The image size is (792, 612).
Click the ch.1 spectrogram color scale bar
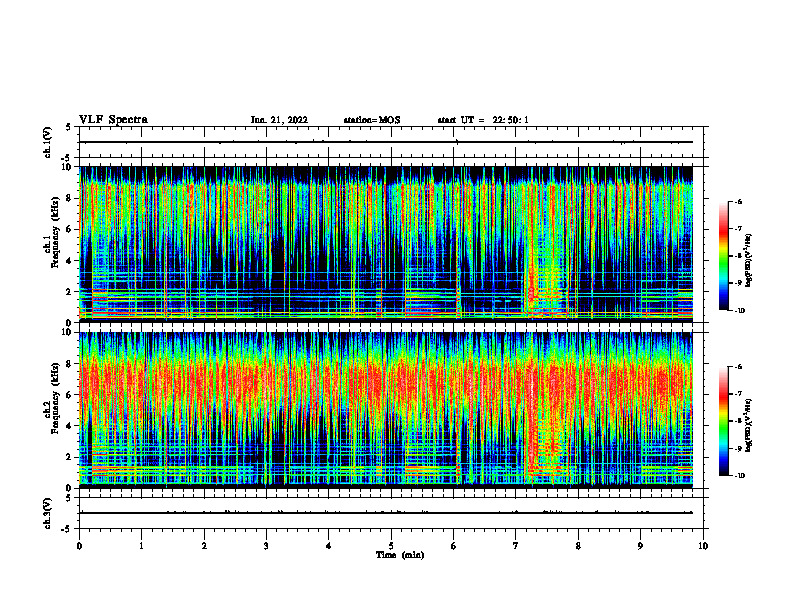(724, 256)
